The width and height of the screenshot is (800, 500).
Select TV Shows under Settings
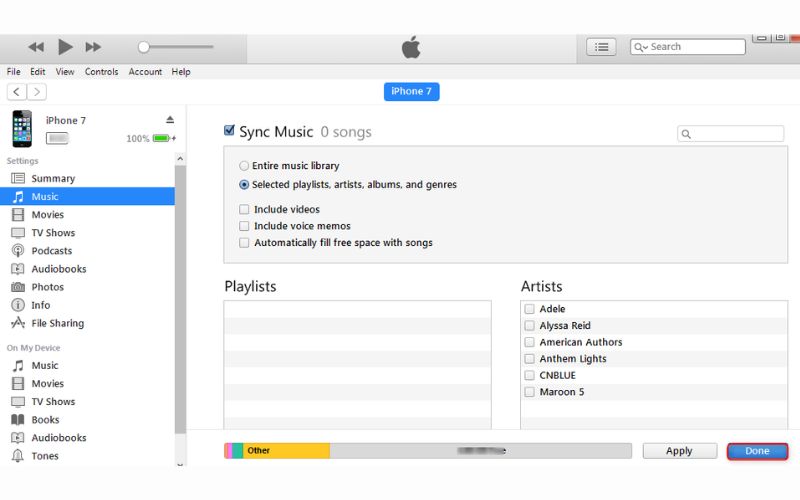coord(87,233)
